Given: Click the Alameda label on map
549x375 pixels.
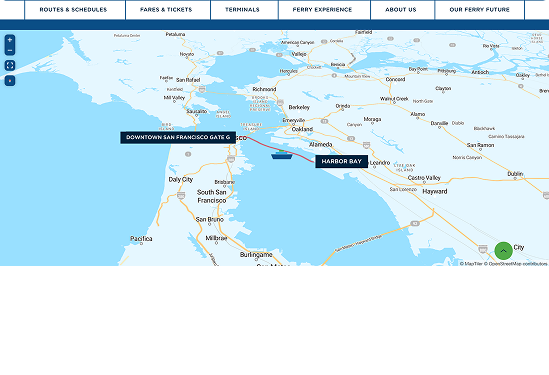Looking at the screenshot, I should [320, 144].
